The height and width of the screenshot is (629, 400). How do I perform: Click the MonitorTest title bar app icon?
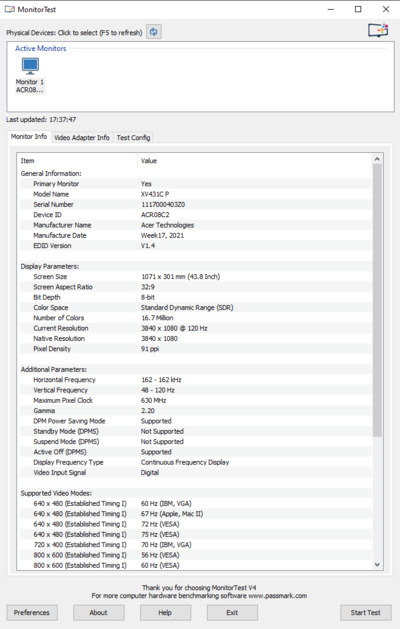(10, 9)
